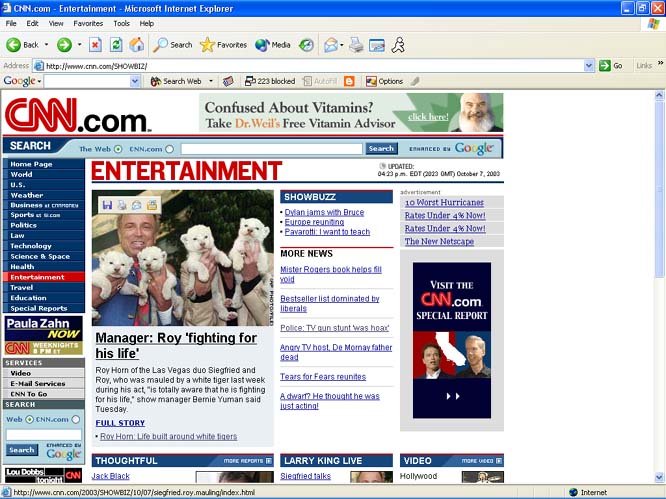Open 'Tears for Fears reunites' link
Image resolution: width=666 pixels, height=499 pixels.
[323, 377]
